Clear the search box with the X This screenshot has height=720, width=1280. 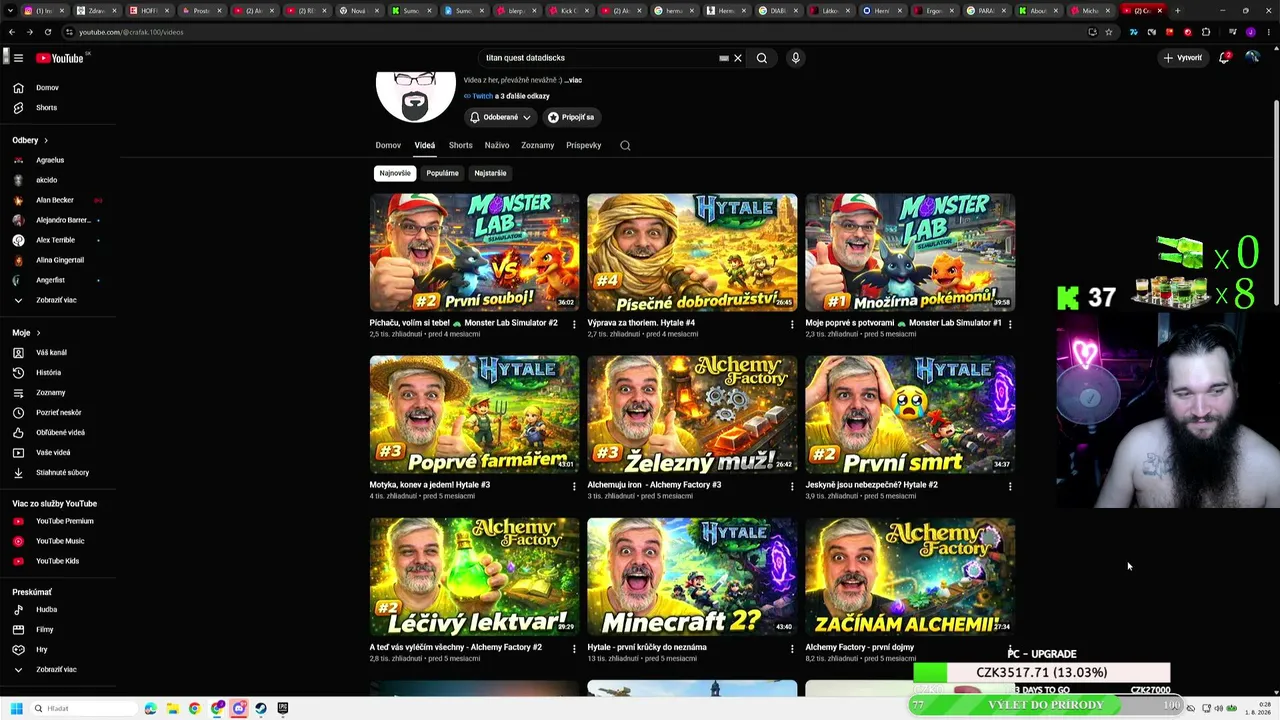pyautogui.click(x=738, y=58)
